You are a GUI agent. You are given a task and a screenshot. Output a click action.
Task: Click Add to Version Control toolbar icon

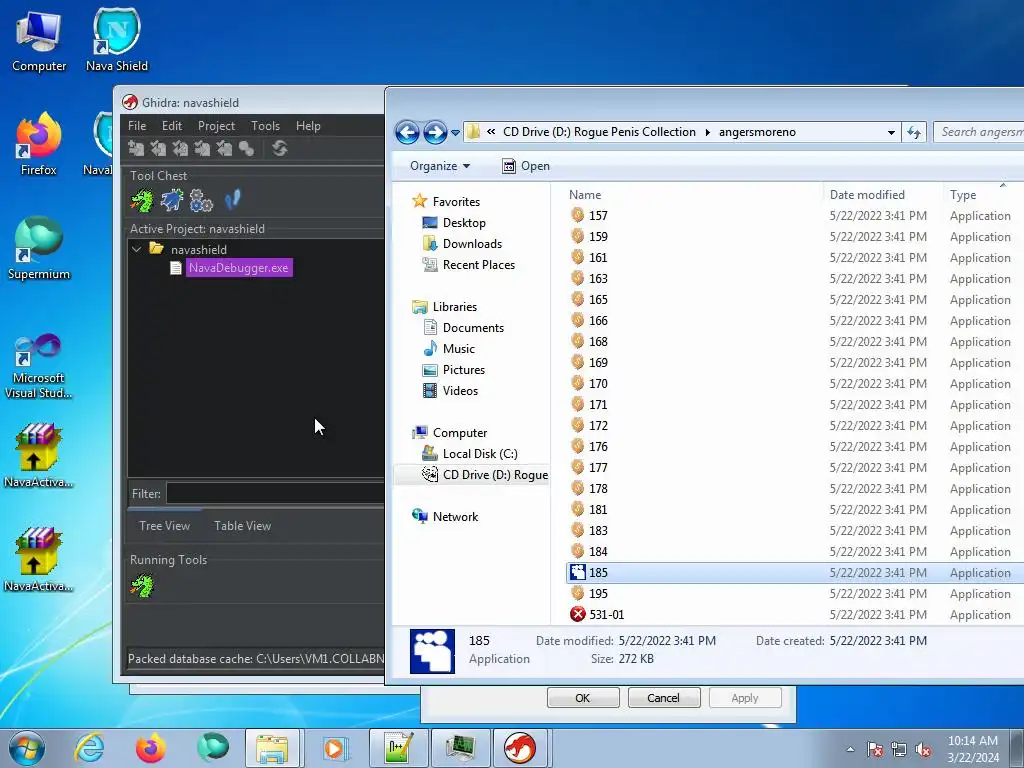point(136,149)
